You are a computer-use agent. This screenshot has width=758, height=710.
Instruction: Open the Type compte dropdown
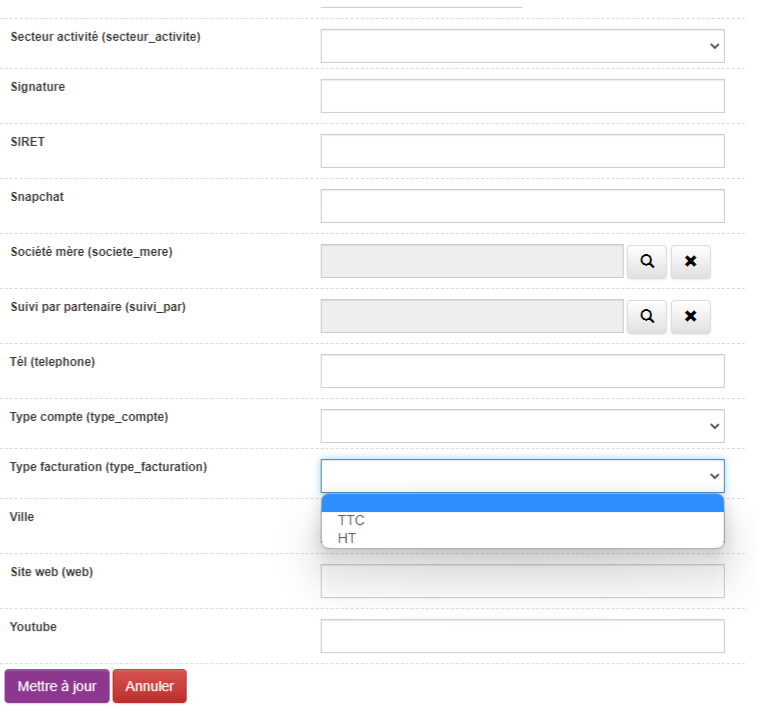[522, 426]
